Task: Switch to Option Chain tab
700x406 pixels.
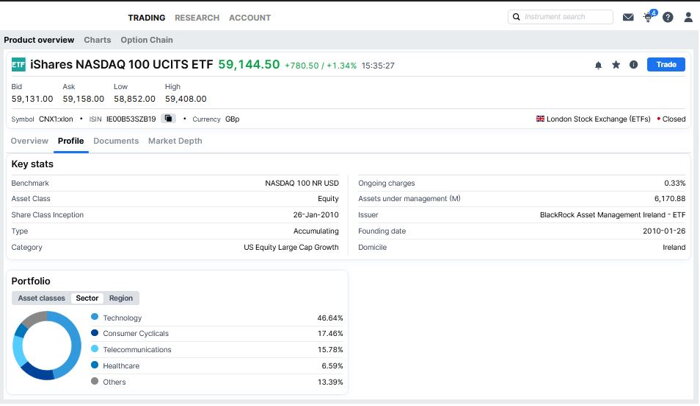Action: click(146, 40)
